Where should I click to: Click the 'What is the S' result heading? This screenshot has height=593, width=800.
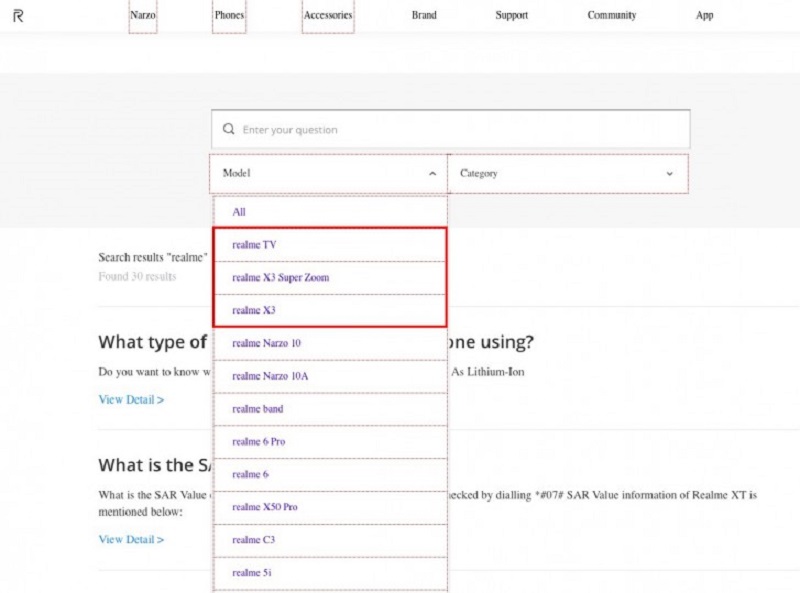tap(155, 465)
